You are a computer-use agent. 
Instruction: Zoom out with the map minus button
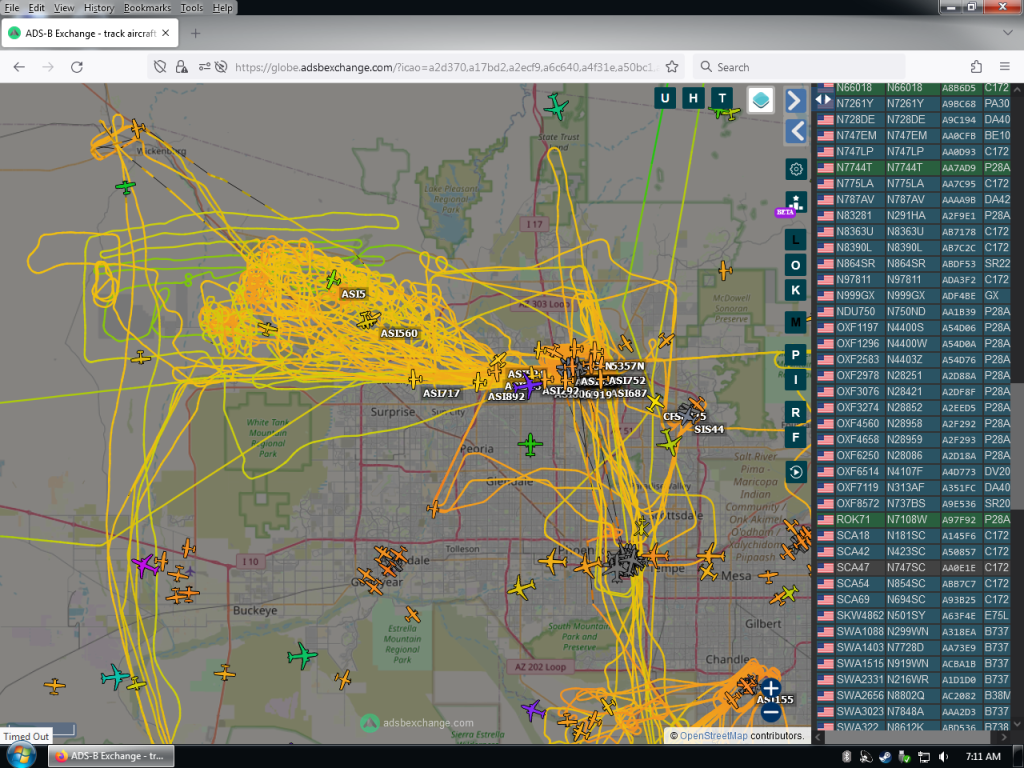coord(771,712)
